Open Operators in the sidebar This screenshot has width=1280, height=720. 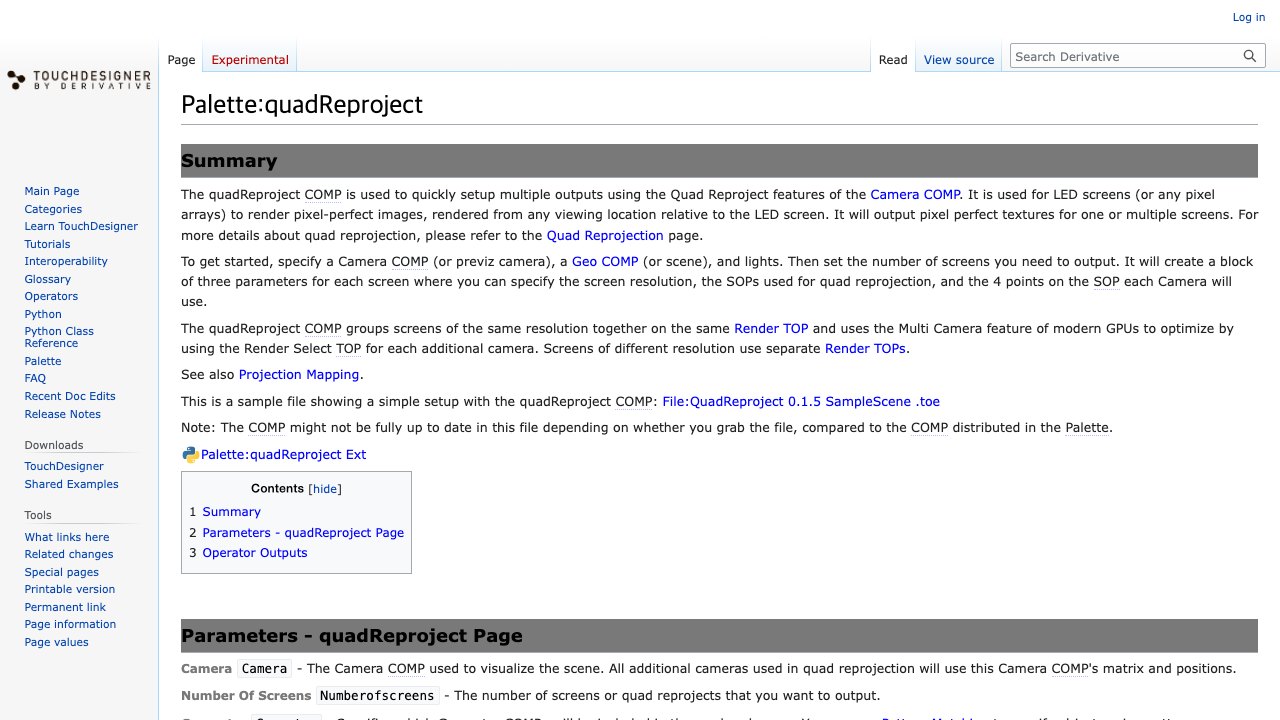51,297
